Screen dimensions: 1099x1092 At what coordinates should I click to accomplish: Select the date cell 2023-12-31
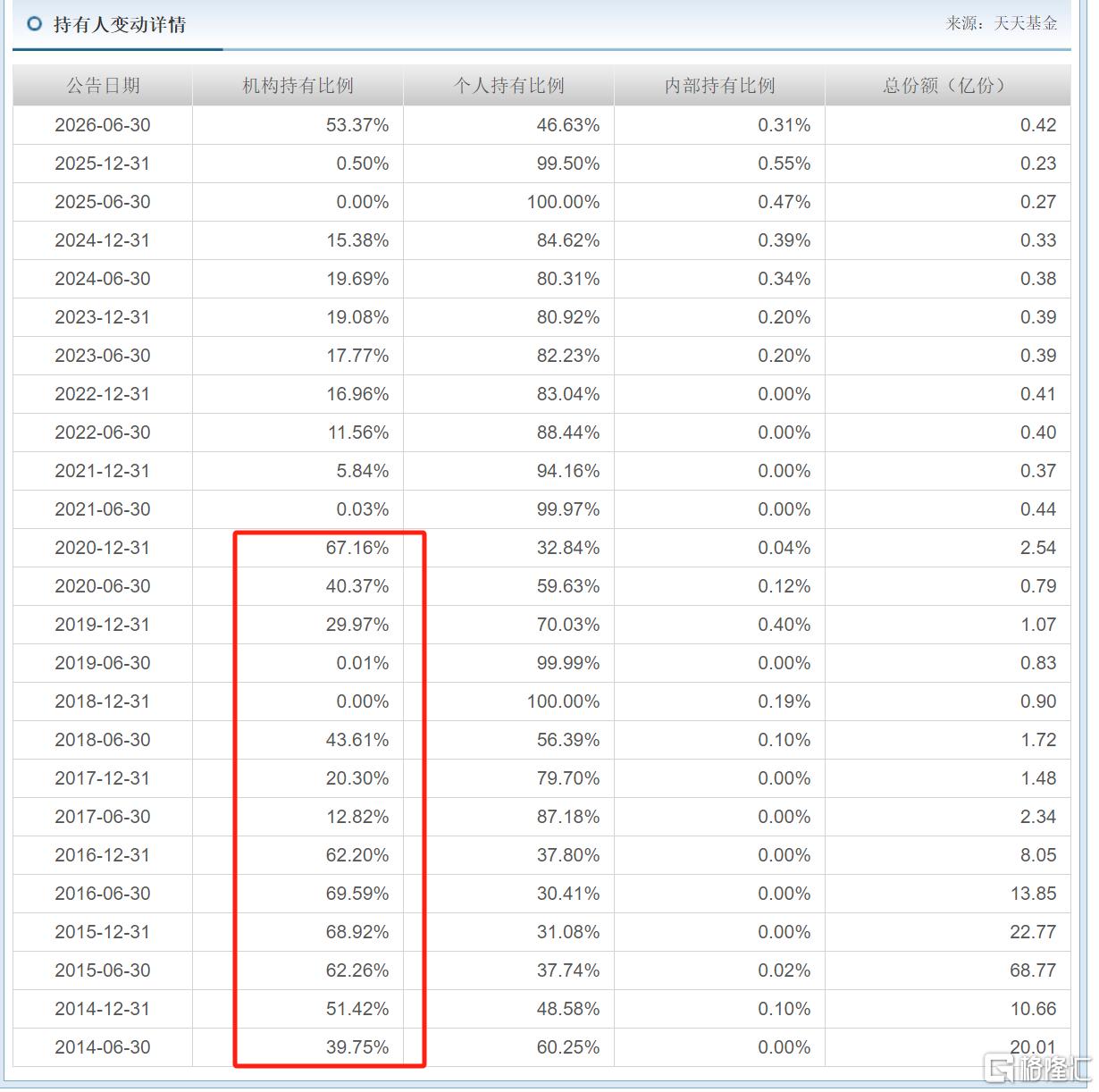point(103,317)
